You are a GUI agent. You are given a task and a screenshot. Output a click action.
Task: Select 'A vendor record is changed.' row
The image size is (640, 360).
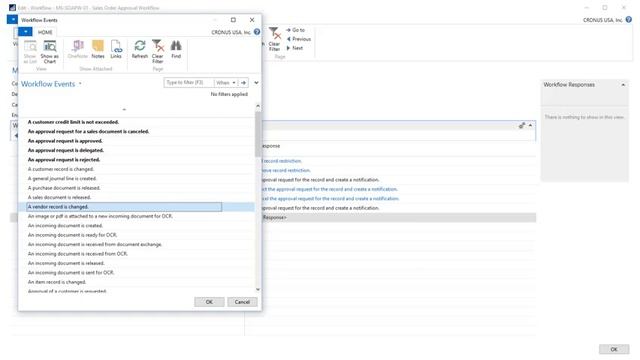coord(137,207)
